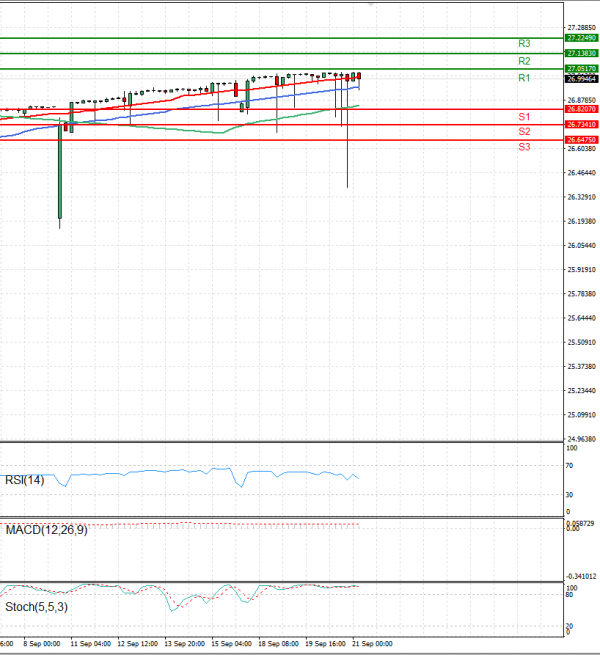
Task: Click the 19 Sep 16:00 date label
Action: (325, 644)
